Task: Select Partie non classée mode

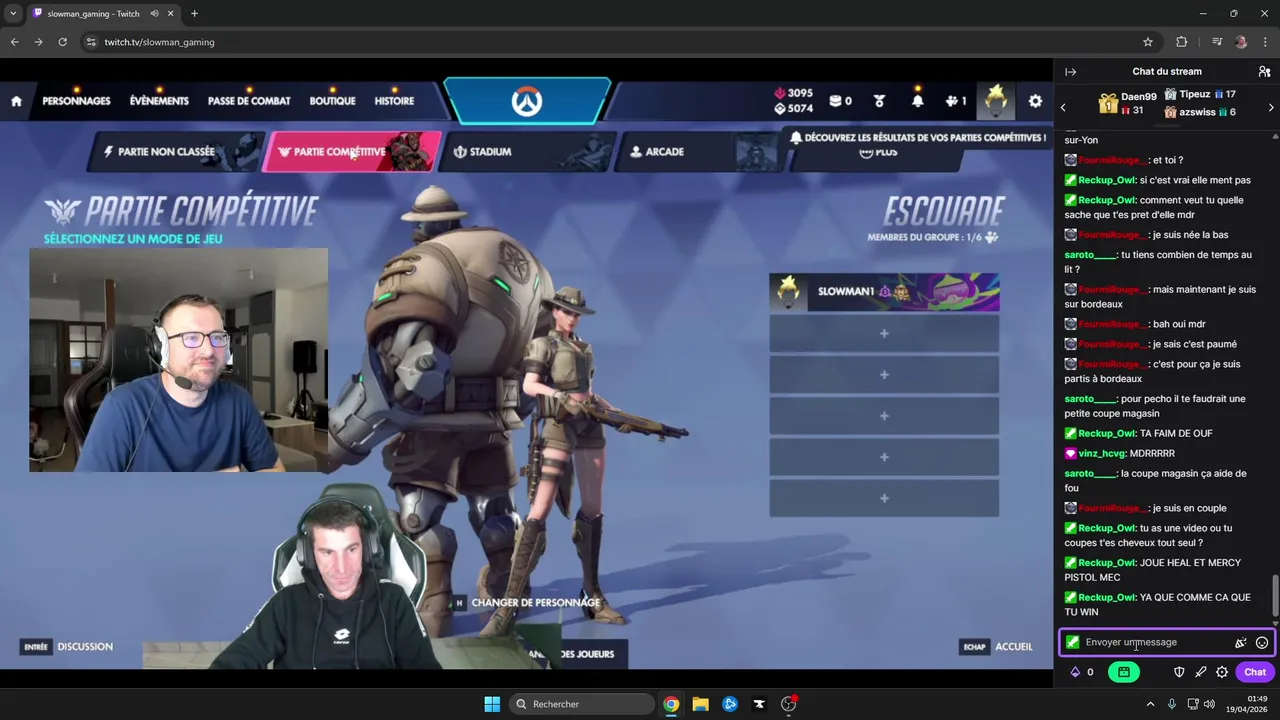Action: [x=178, y=152]
